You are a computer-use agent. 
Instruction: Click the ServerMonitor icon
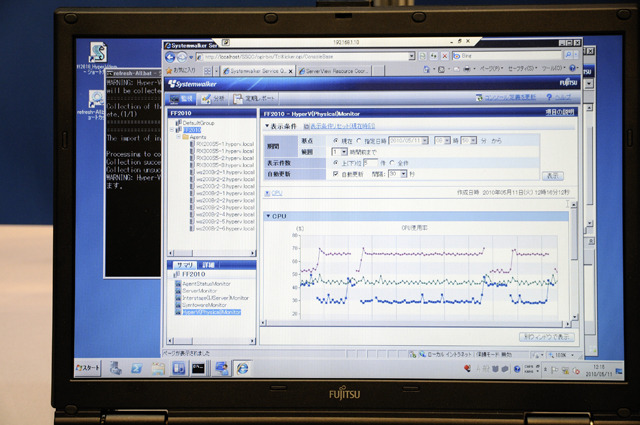[178, 291]
